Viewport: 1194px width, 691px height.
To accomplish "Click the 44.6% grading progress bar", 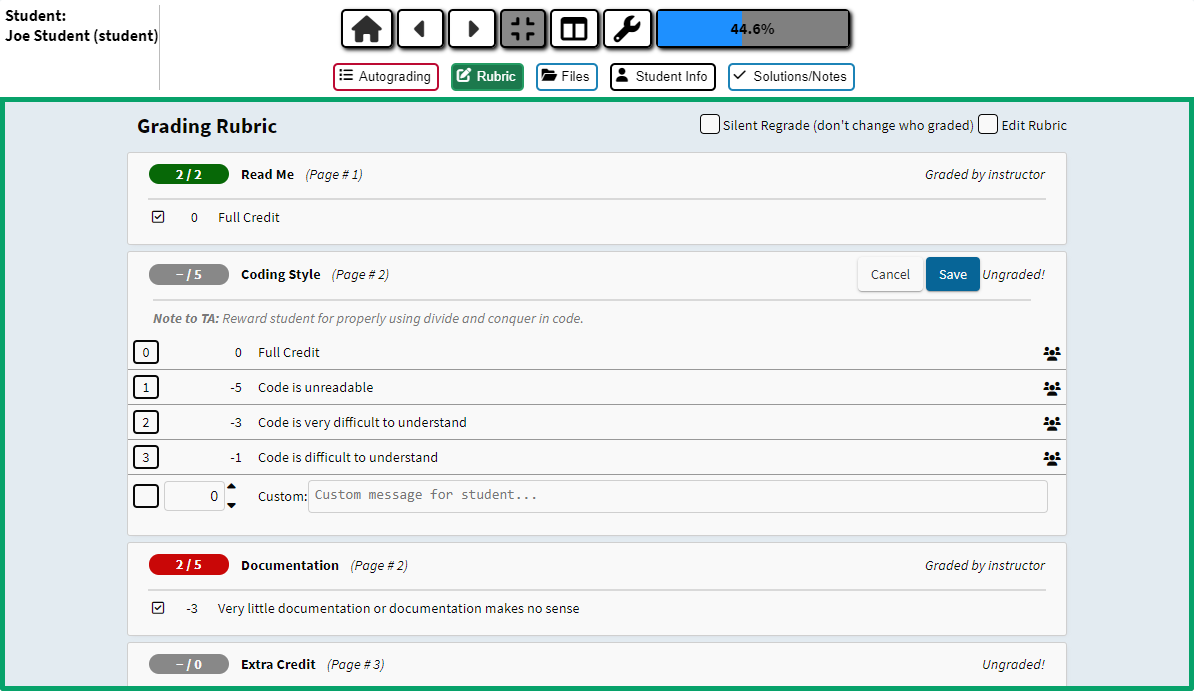I will pyautogui.click(x=752, y=29).
